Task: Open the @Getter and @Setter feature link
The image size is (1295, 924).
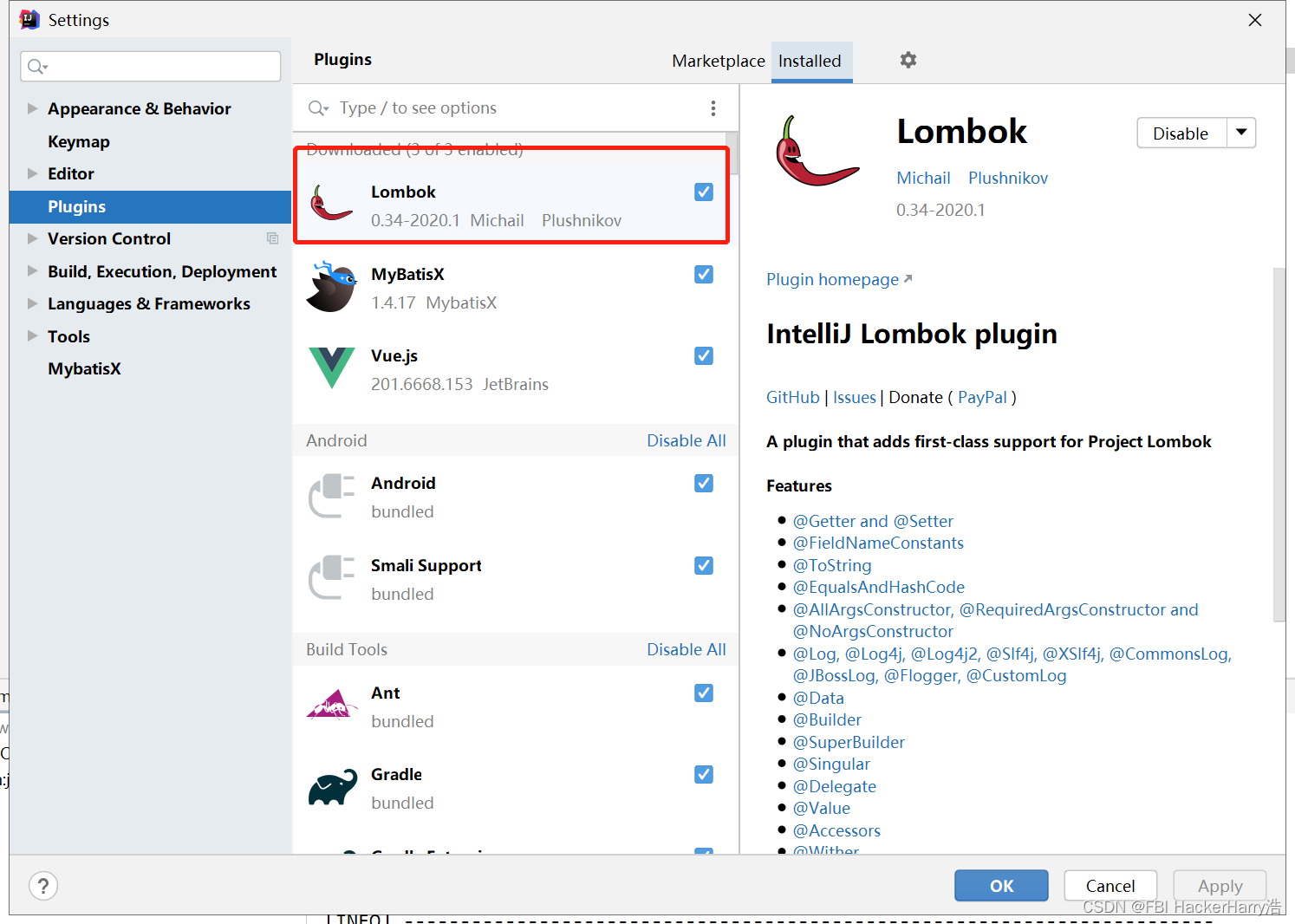Action: click(x=873, y=521)
